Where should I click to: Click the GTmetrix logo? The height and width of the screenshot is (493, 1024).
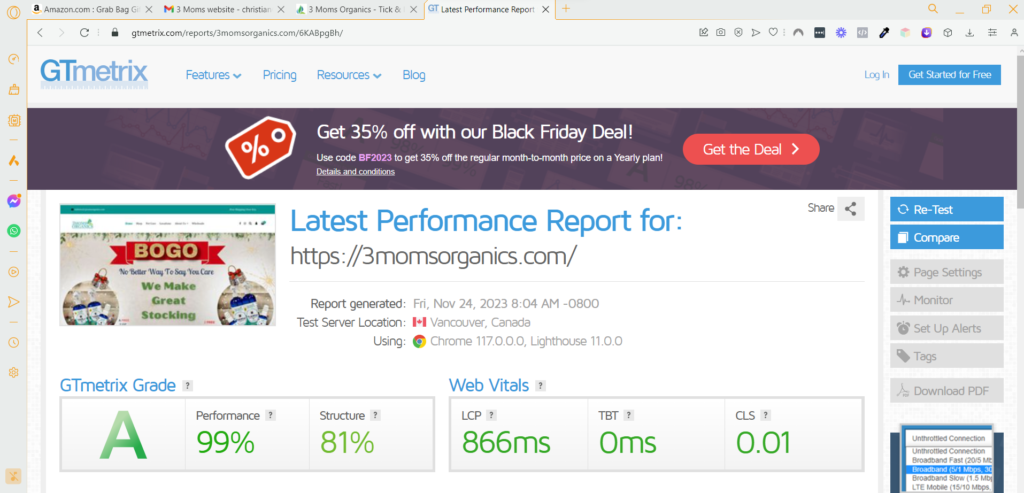pyautogui.click(x=94, y=74)
